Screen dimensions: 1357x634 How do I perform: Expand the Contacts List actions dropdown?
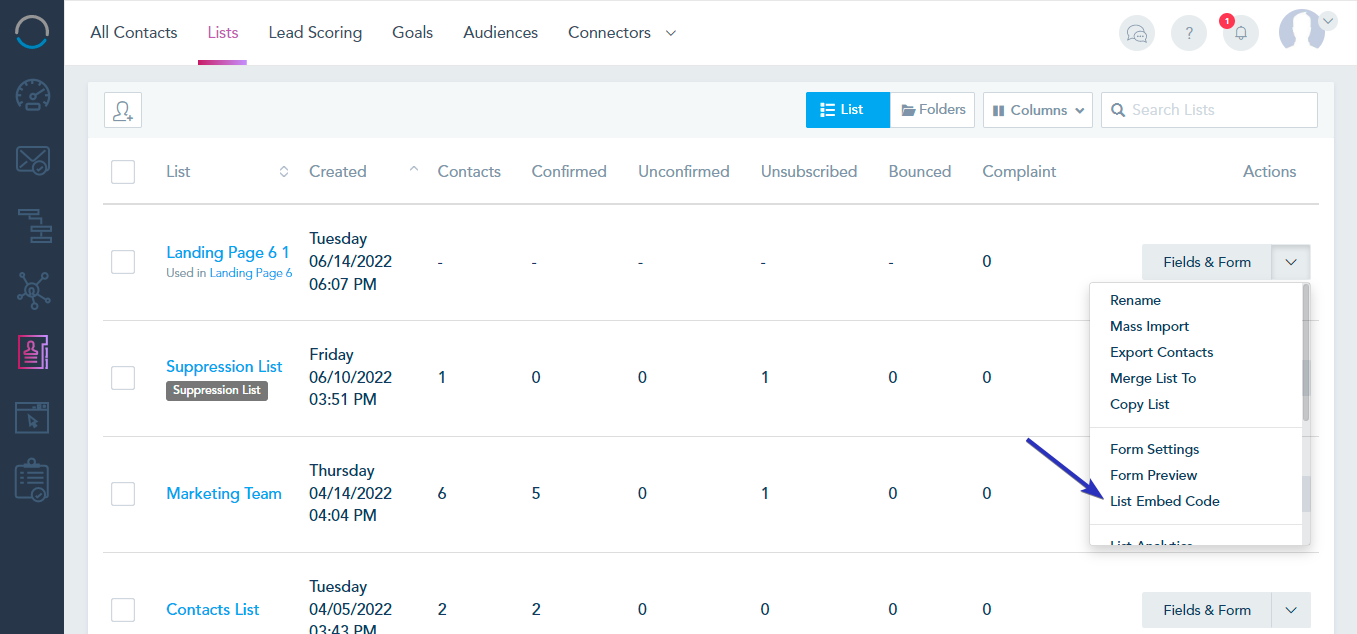[1291, 610]
